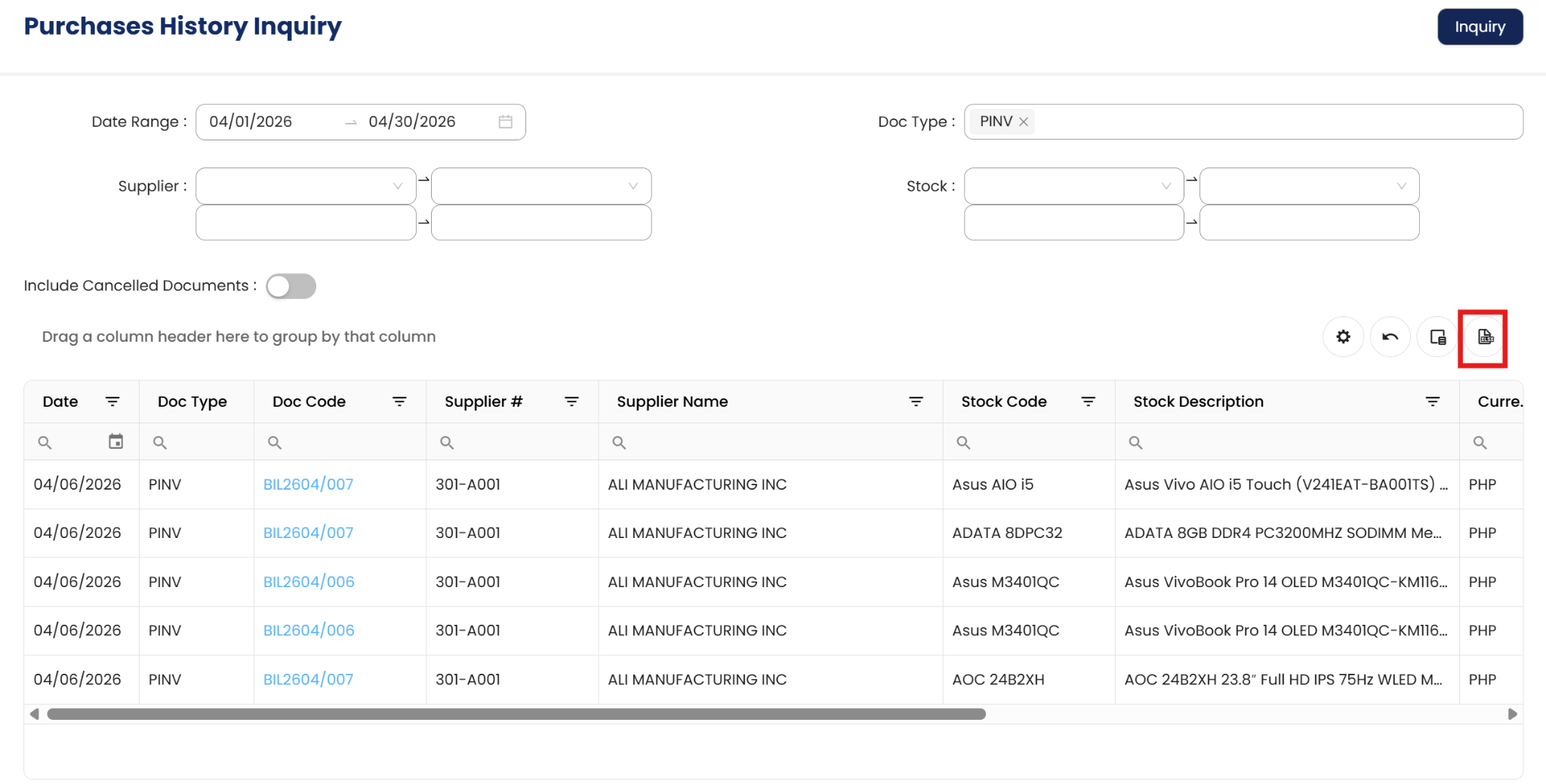The image size is (1546, 784).
Task: Click the 04/01/2026 start date field
Action: click(x=251, y=121)
